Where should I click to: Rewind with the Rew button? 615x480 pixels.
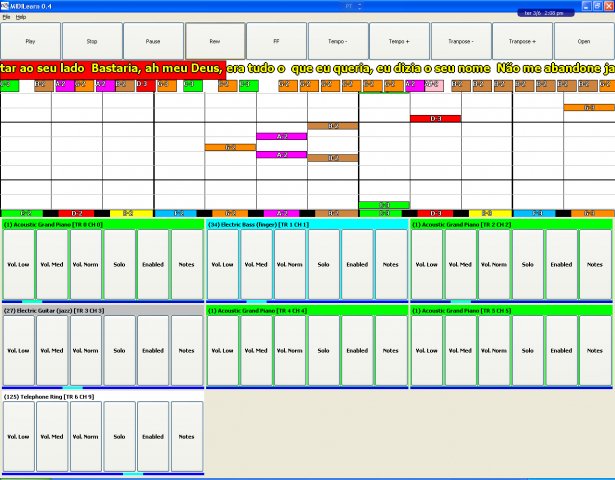tap(215, 41)
